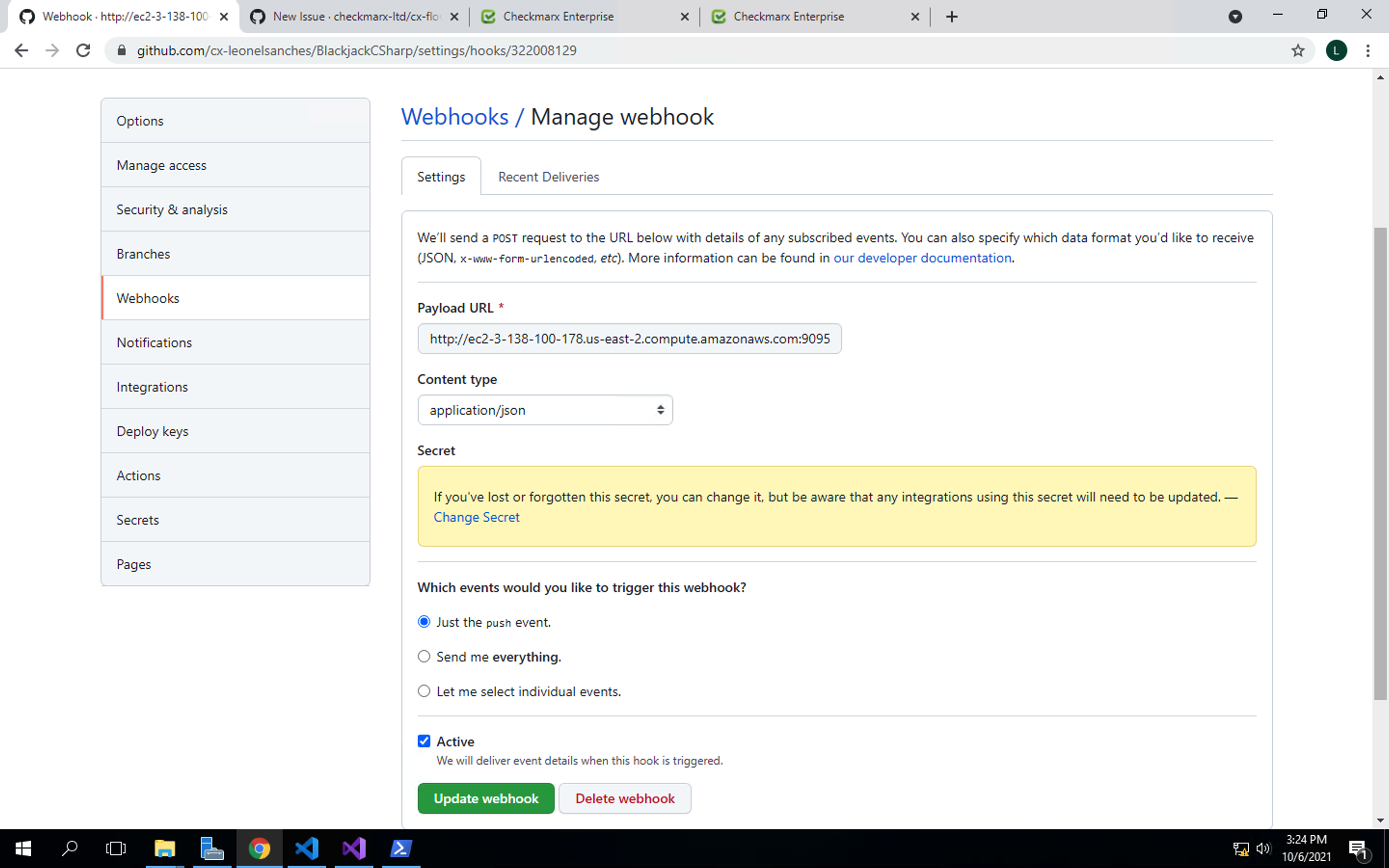Image resolution: width=1389 pixels, height=868 pixels.
Task: Click the back navigation arrow
Action: coord(21,51)
